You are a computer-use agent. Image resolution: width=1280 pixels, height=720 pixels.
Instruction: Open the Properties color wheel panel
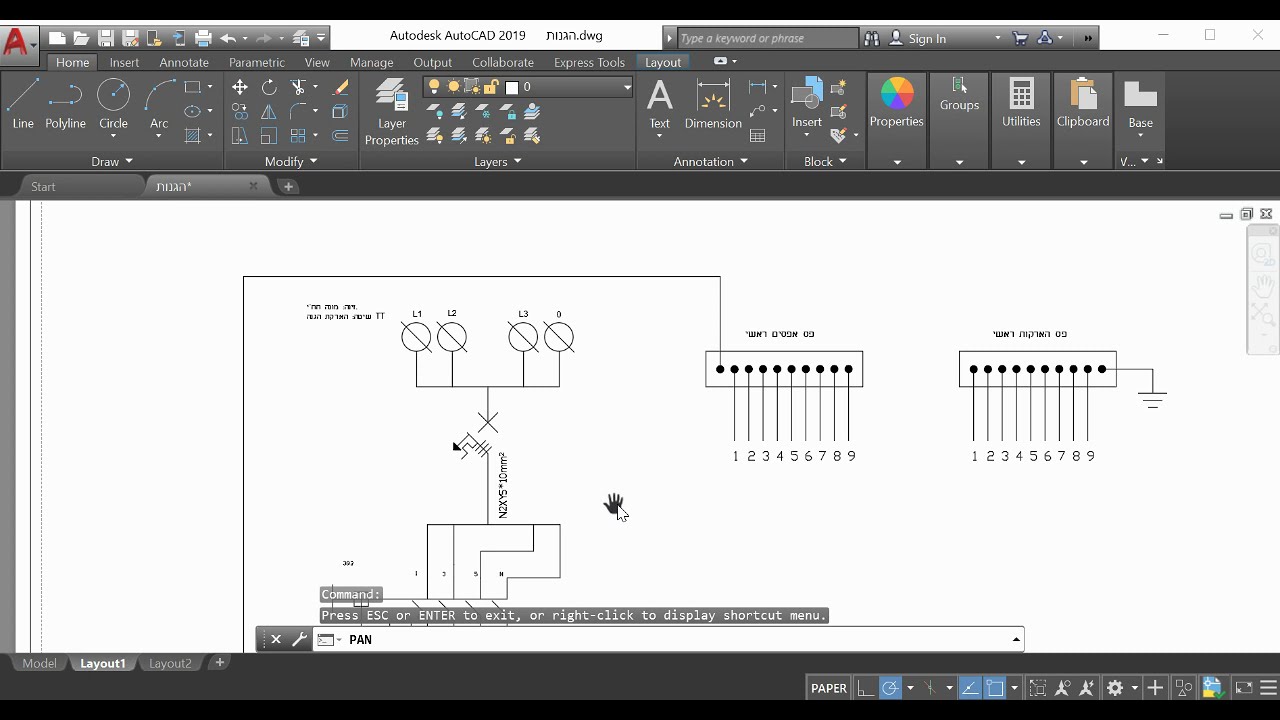896,104
